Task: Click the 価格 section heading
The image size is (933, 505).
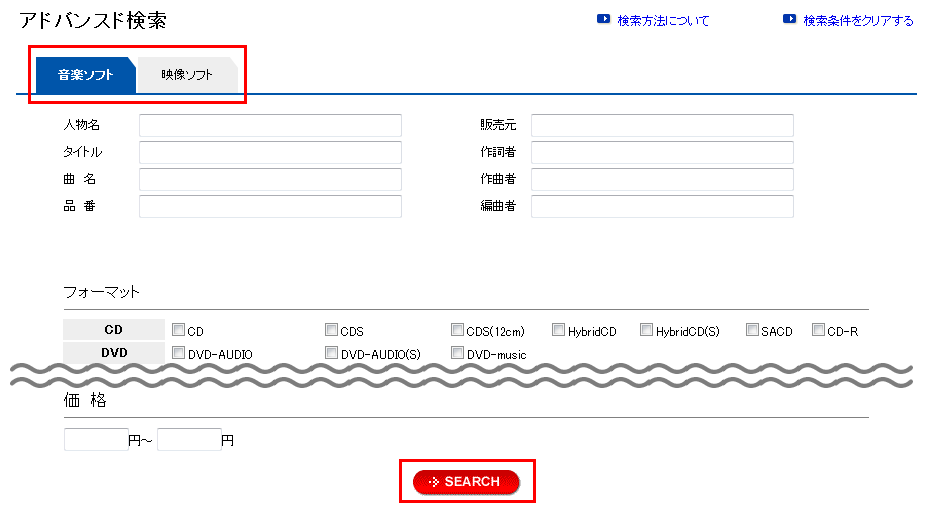Action: pyautogui.click(x=85, y=400)
